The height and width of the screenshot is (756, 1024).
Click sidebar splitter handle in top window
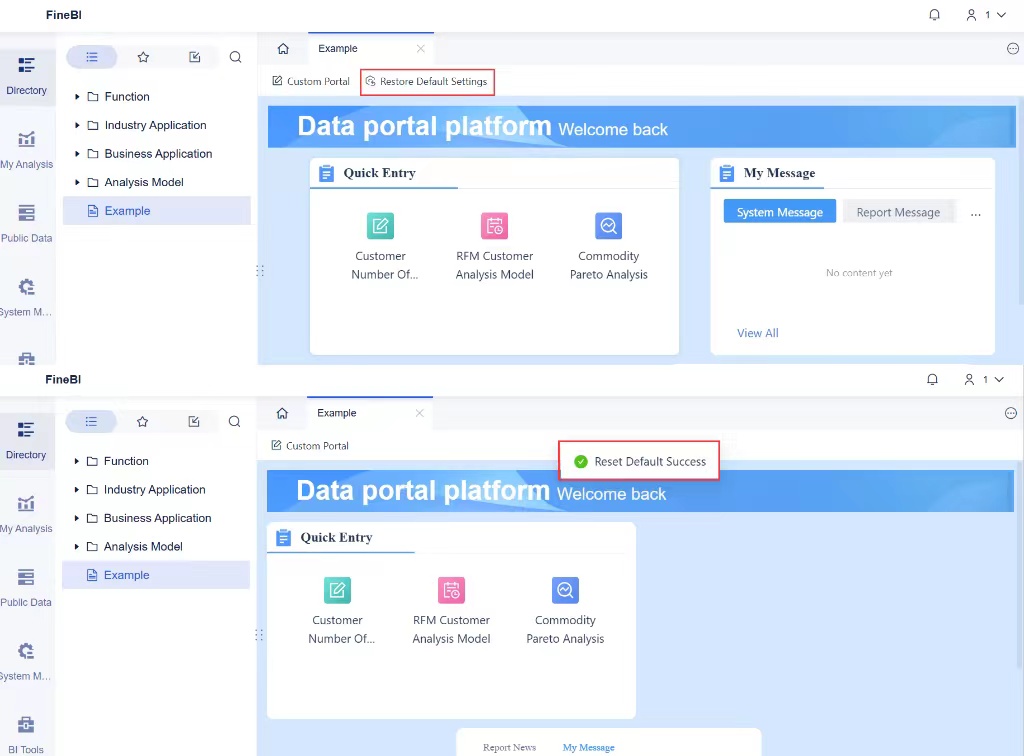[x=260, y=270]
